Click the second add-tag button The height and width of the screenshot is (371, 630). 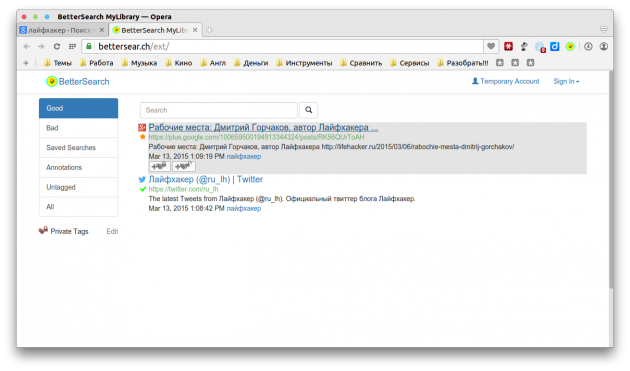click(184, 166)
